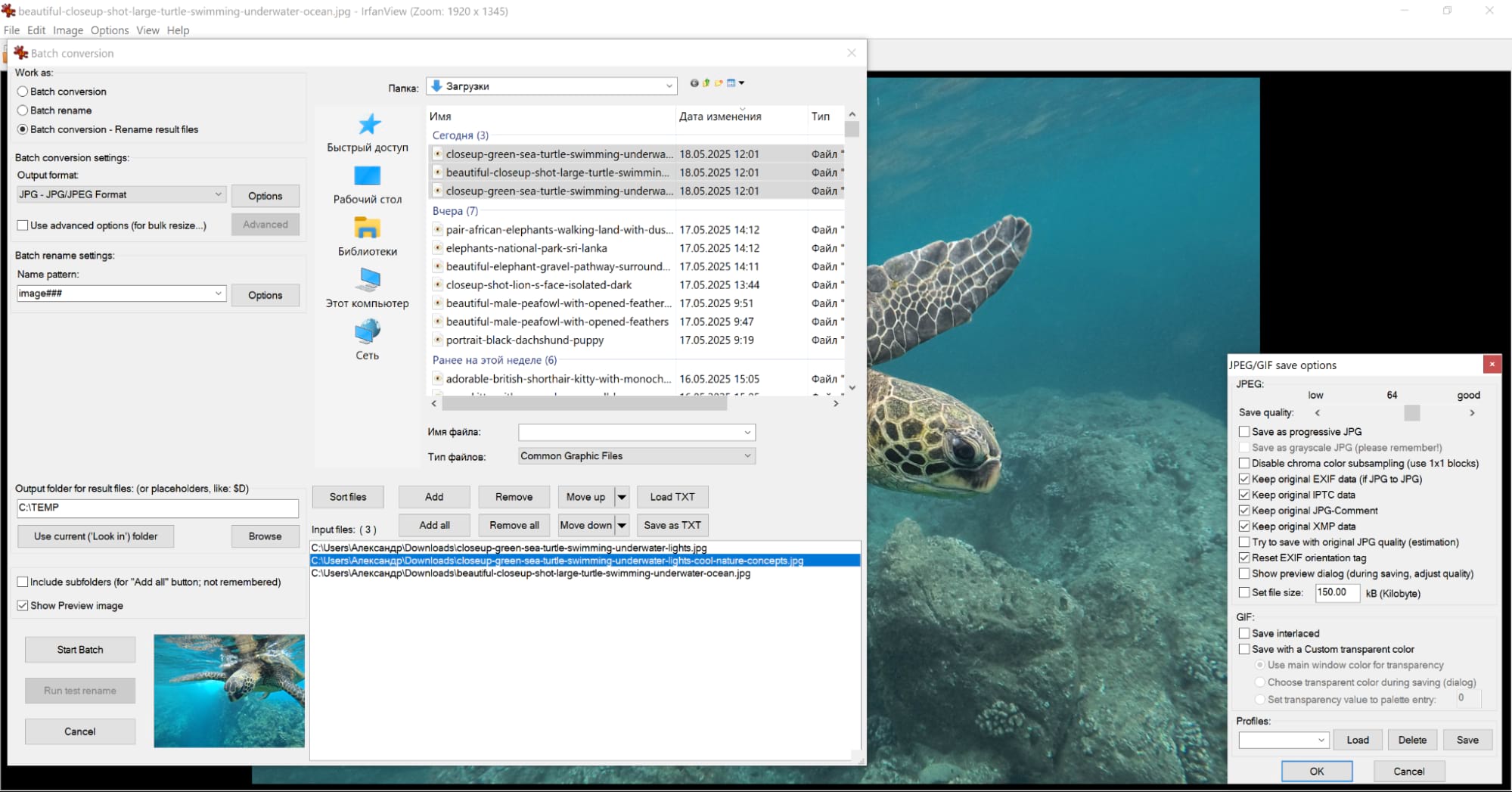Viewport: 1512px width, 792px height.
Task: Expand the Profiles dropdown
Action: pos(1321,741)
